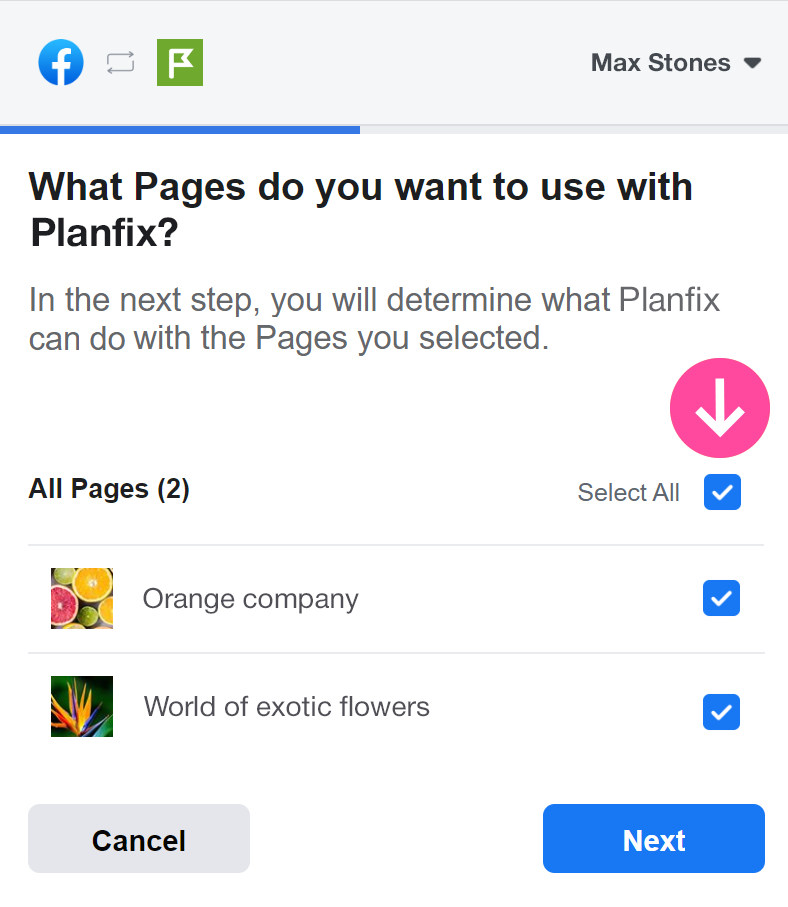Screen dimensions: 788x907
Task: Click the unfilled part of progress bar
Action: (574, 130)
